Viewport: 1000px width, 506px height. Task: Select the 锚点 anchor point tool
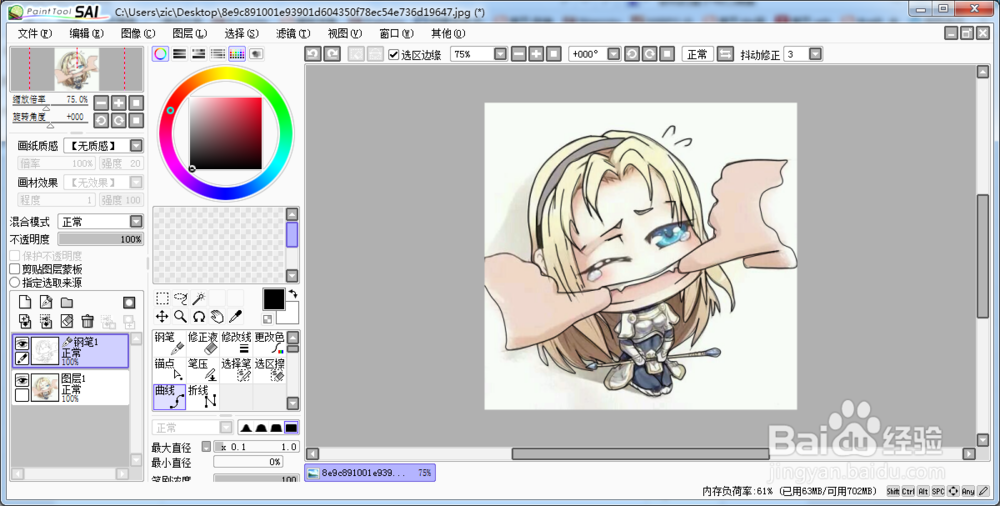point(169,370)
